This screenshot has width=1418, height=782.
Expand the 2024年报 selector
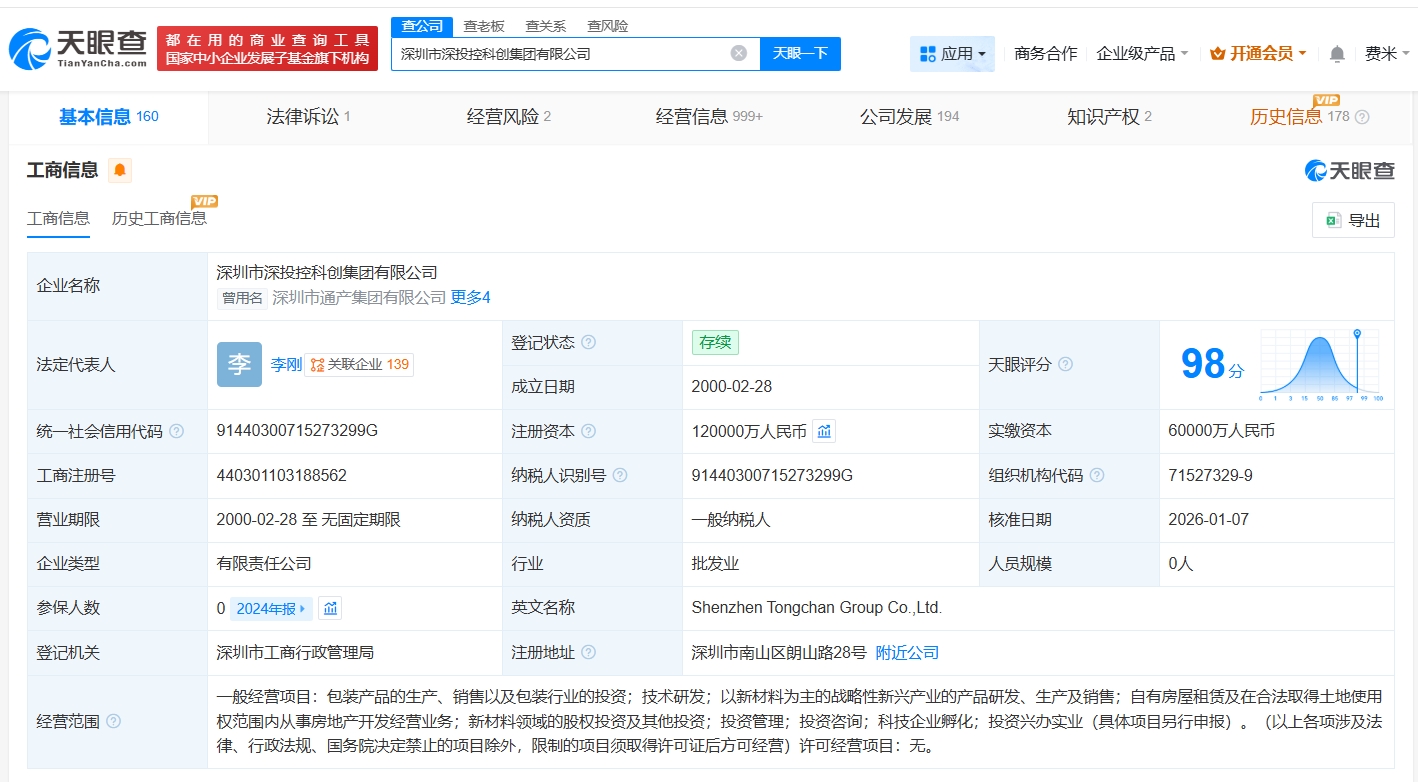point(271,608)
